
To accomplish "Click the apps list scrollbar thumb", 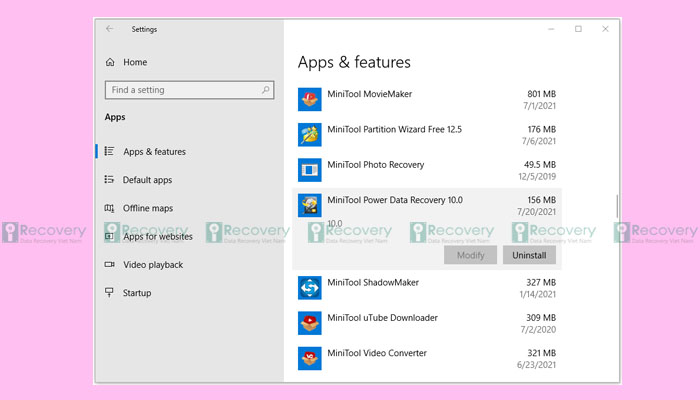I will coord(617,206).
